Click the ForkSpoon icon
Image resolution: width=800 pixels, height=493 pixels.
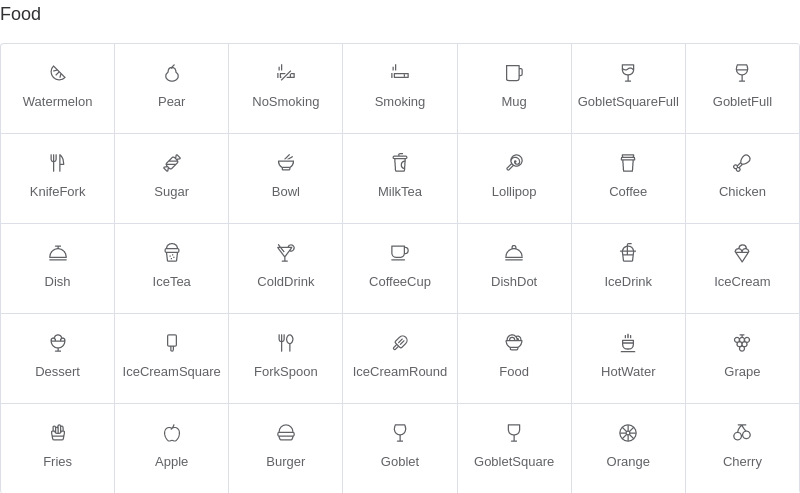[286, 343]
